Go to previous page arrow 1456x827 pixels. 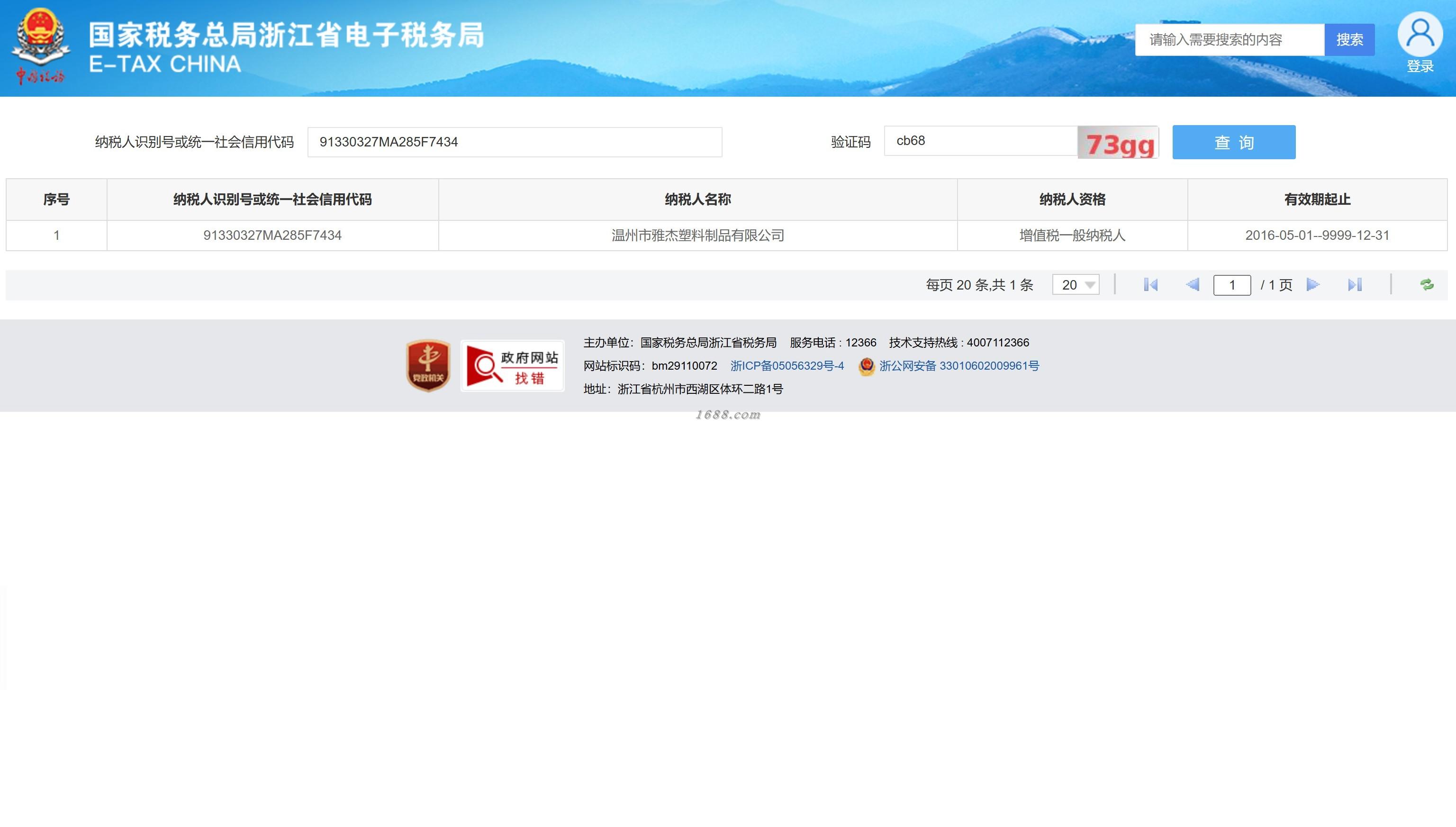pos(1193,284)
